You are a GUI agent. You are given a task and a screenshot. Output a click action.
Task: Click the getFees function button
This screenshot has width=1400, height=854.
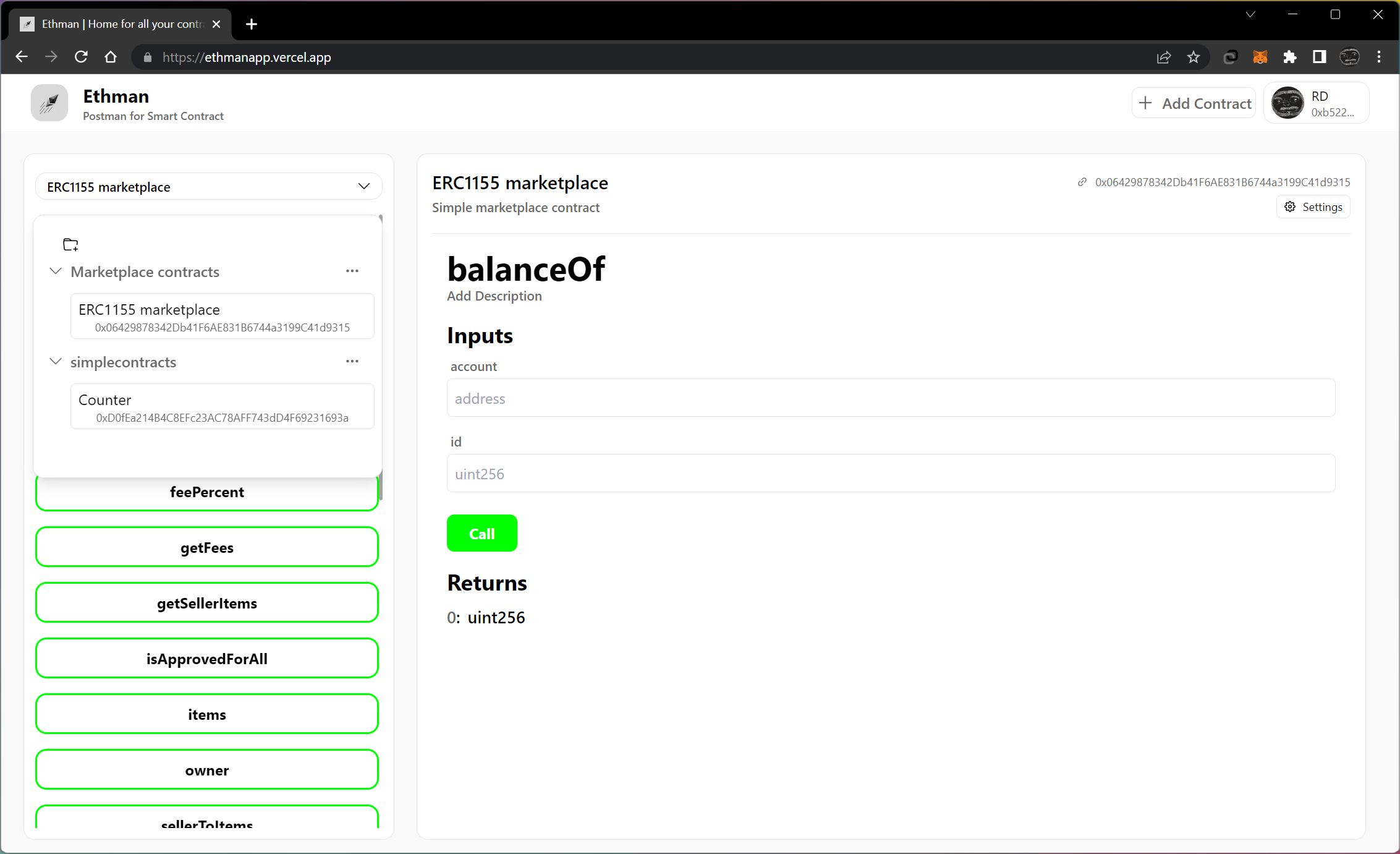(207, 547)
